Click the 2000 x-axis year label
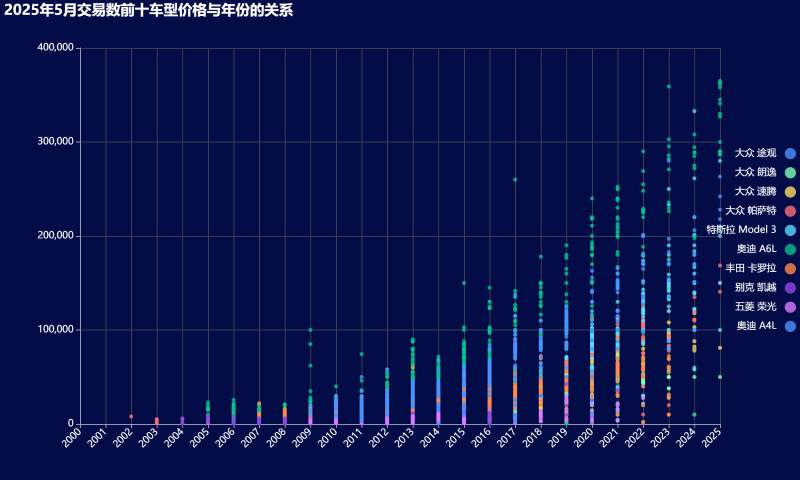Image resolution: width=800 pixels, height=480 pixels. click(72, 437)
